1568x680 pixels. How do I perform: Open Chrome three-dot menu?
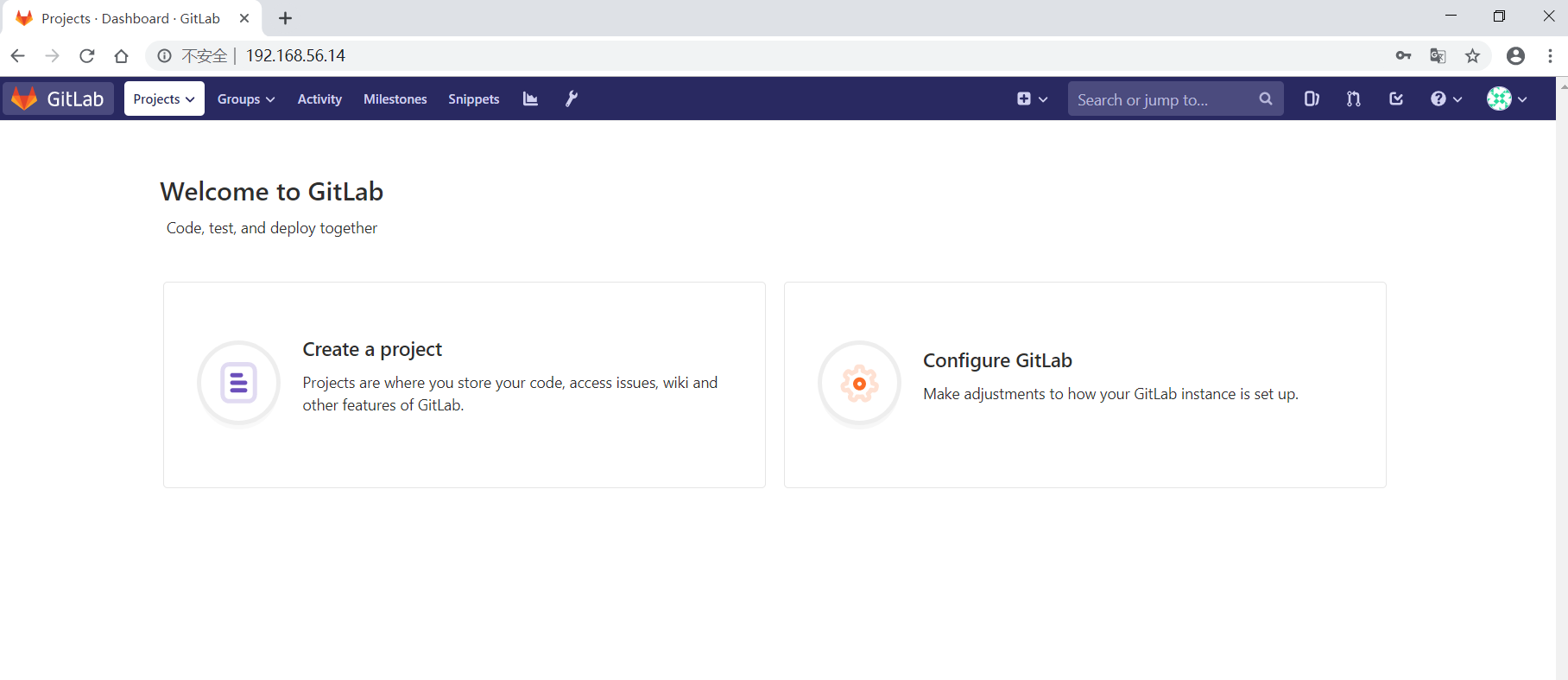click(1551, 55)
